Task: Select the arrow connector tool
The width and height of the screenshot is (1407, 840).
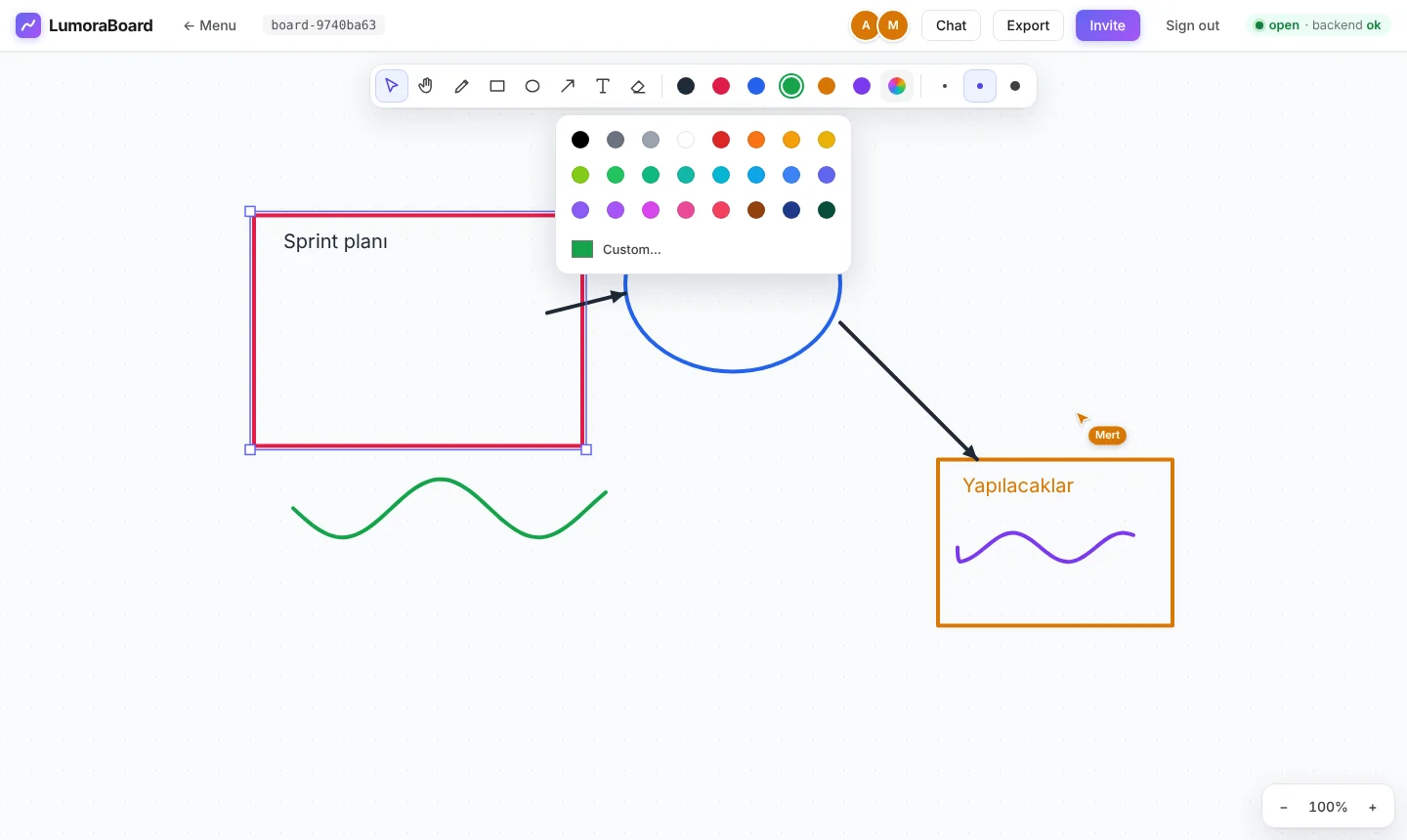Action: click(568, 86)
